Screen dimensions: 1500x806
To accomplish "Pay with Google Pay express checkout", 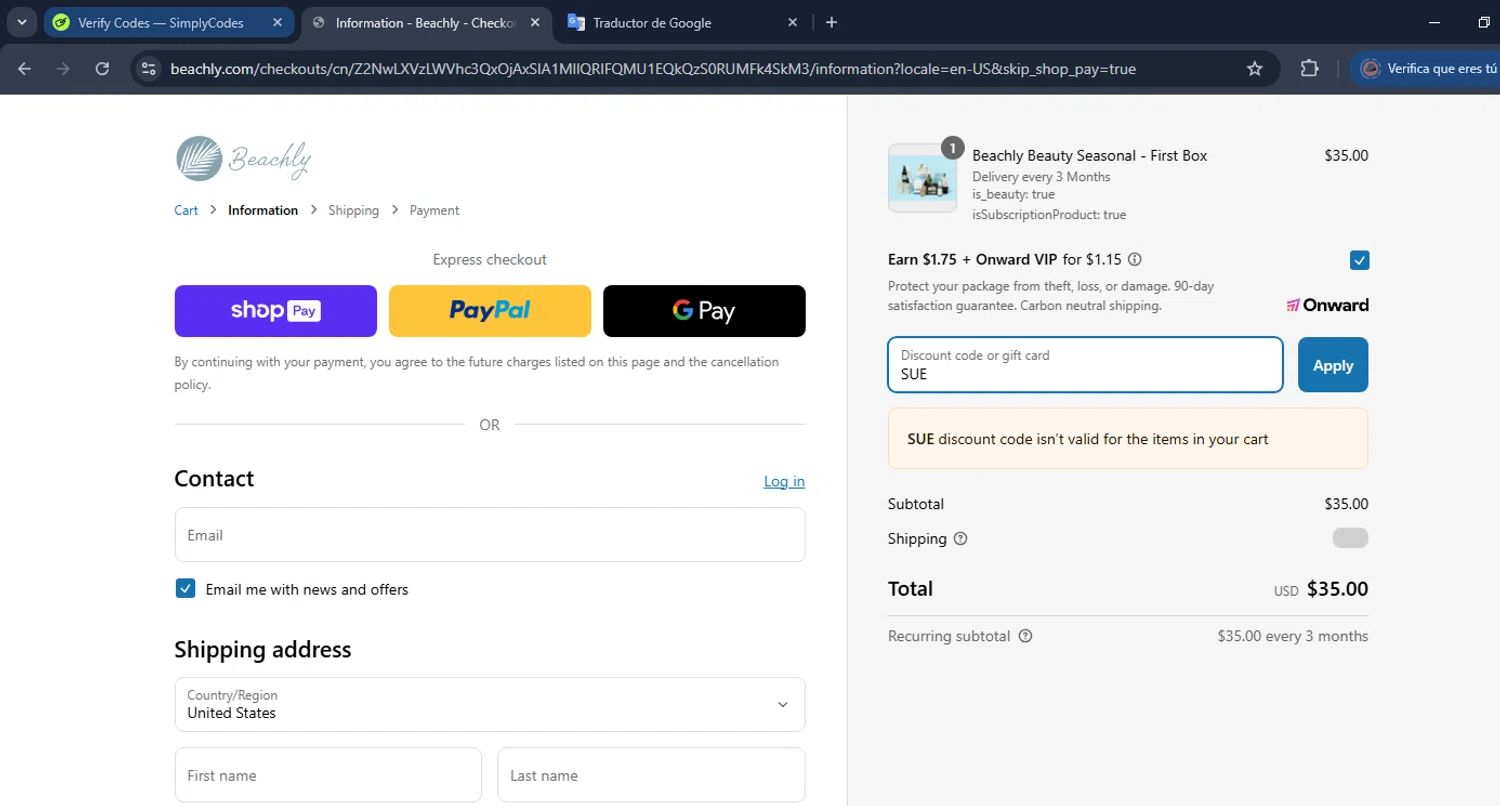I will 704,311.
